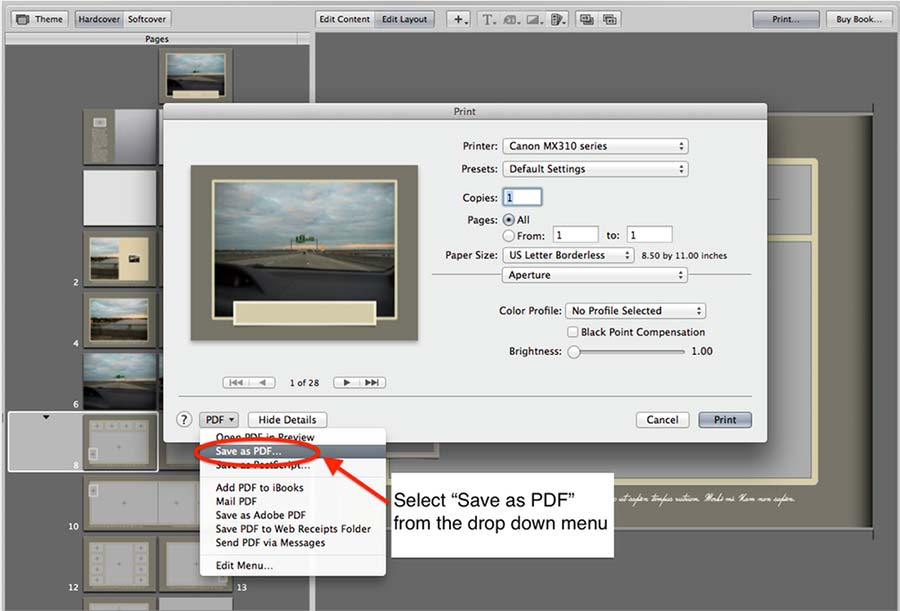Jump to first preview page
This screenshot has height=611, width=900.
tap(237, 382)
